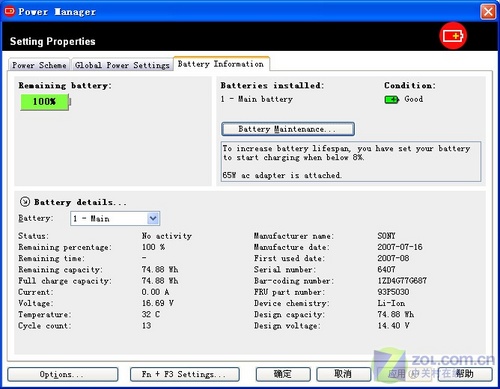Click the '1 - Main battery' entry
Image resolution: width=500 pixels, height=389 pixels.
tap(257, 99)
